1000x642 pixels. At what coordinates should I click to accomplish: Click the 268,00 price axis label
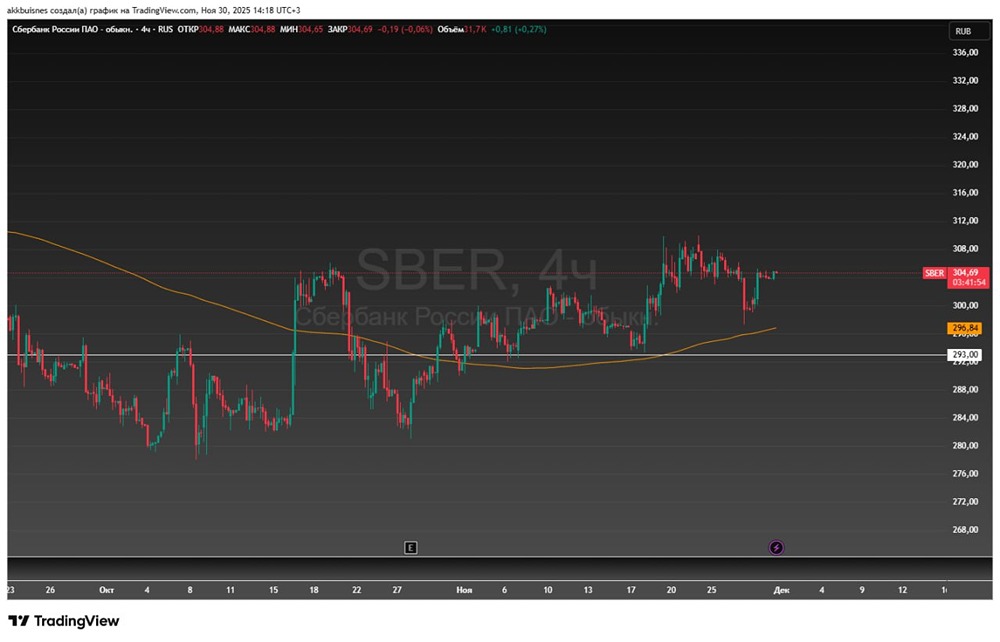coord(965,530)
